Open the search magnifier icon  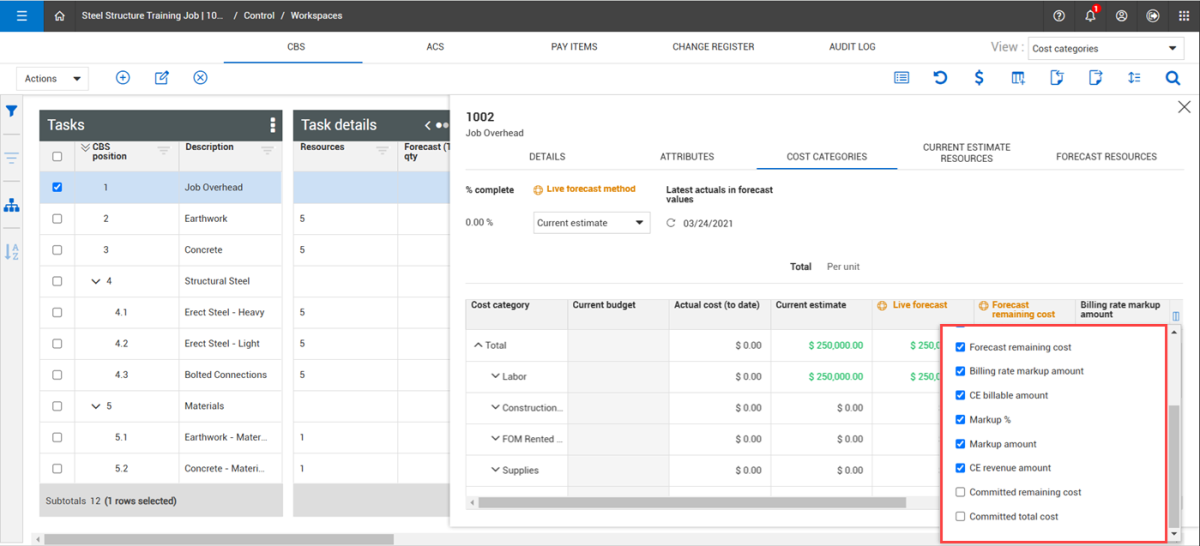[1172, 78]
